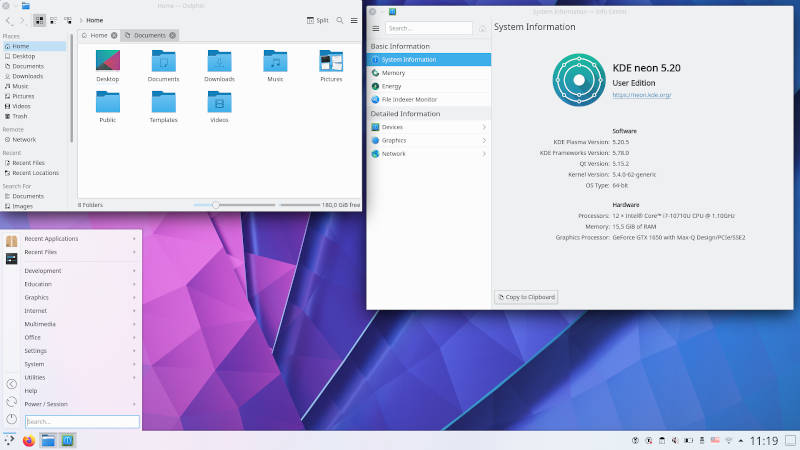Close the Documents tab in Dolphin
This screenshot has height=450, width=800.
click(172, 35)
